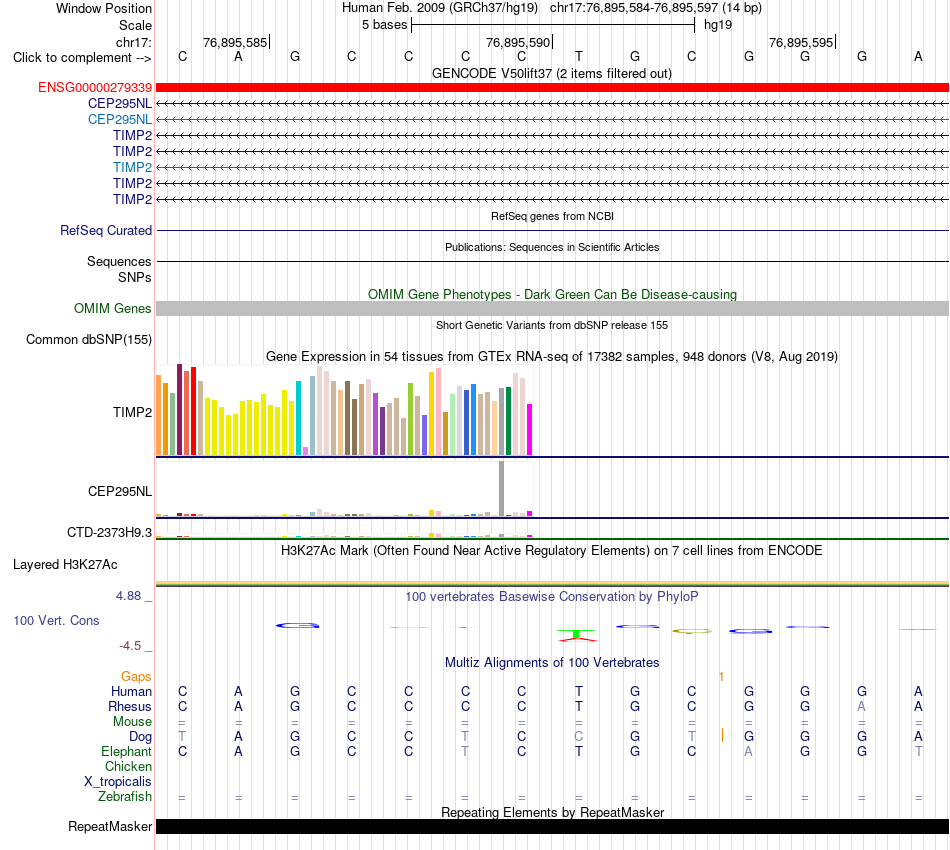
Task: Click the orange '1' in the Gaps row
Action: [721, 677]
